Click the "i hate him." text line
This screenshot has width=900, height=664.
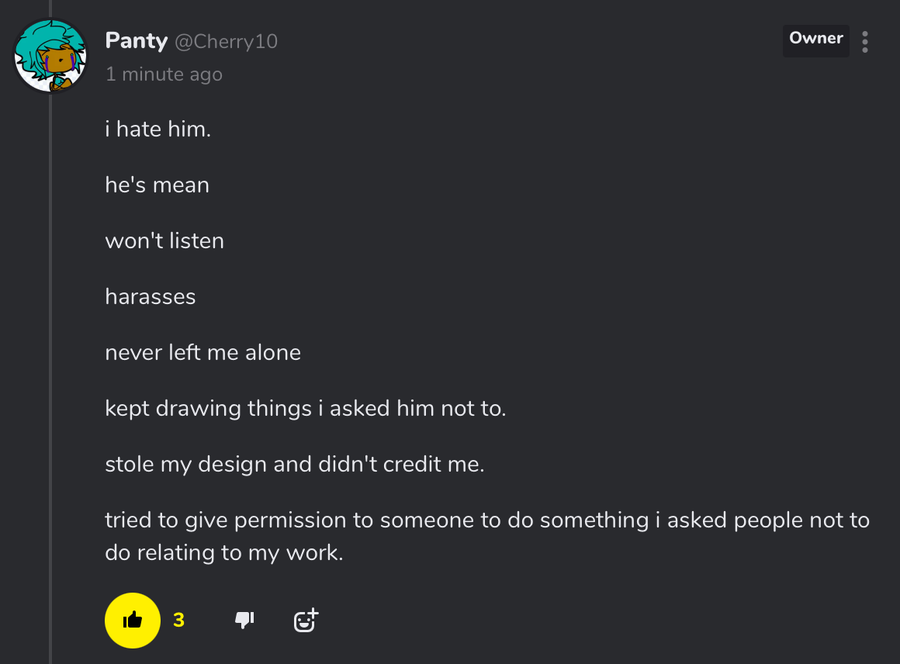pos(158,129)
